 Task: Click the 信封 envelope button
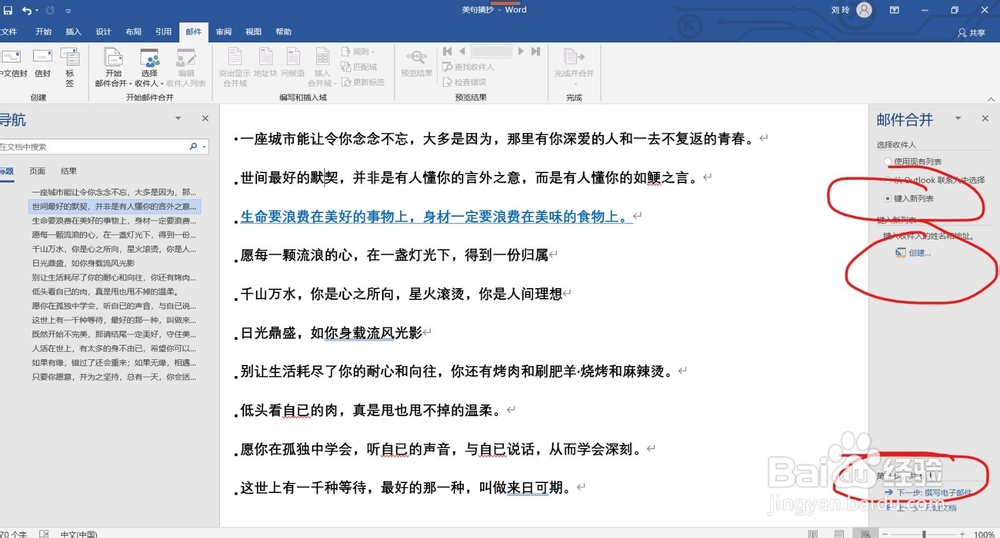pos(43,62)
